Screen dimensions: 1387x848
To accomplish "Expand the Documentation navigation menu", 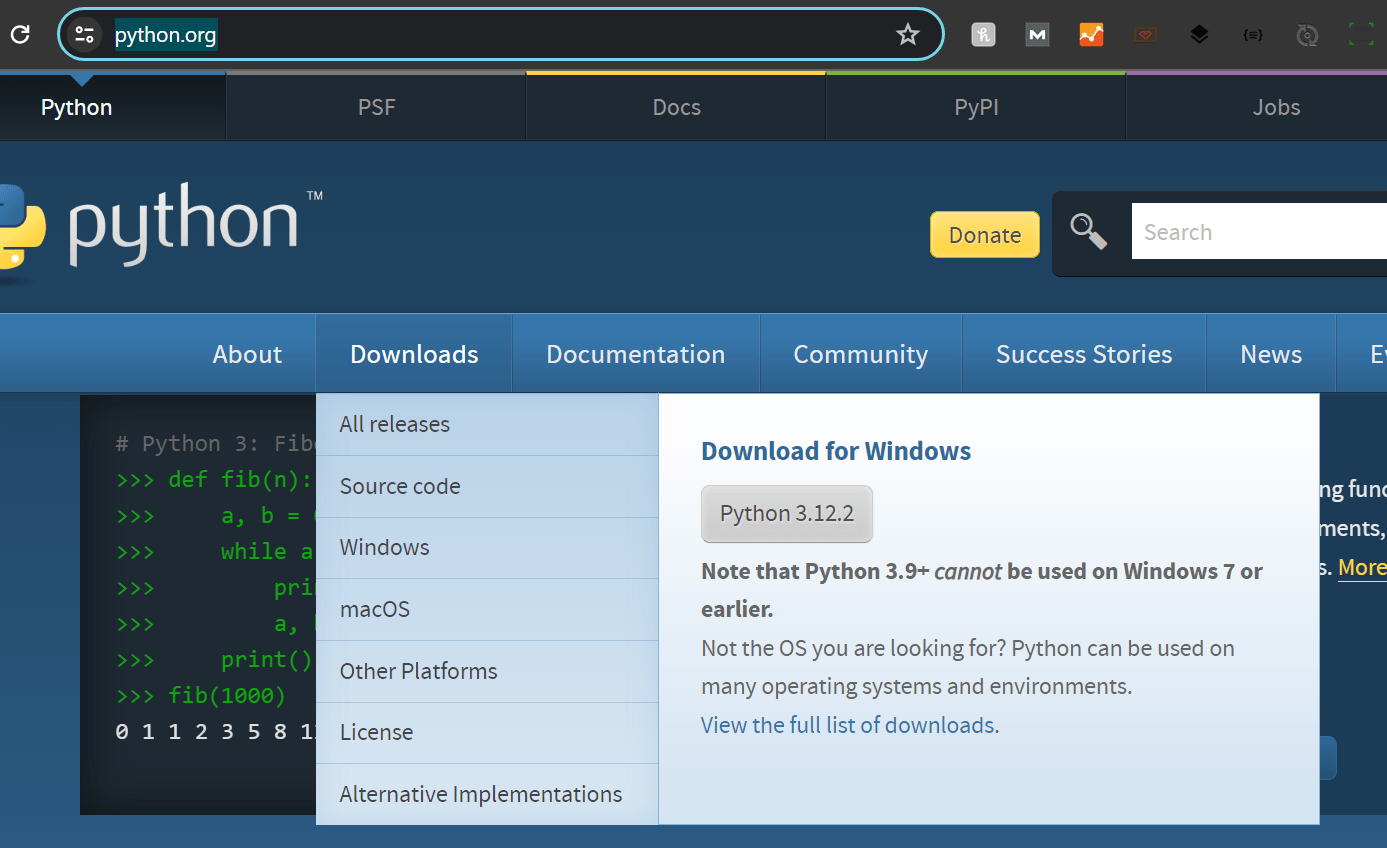I will tap(636, 354).
